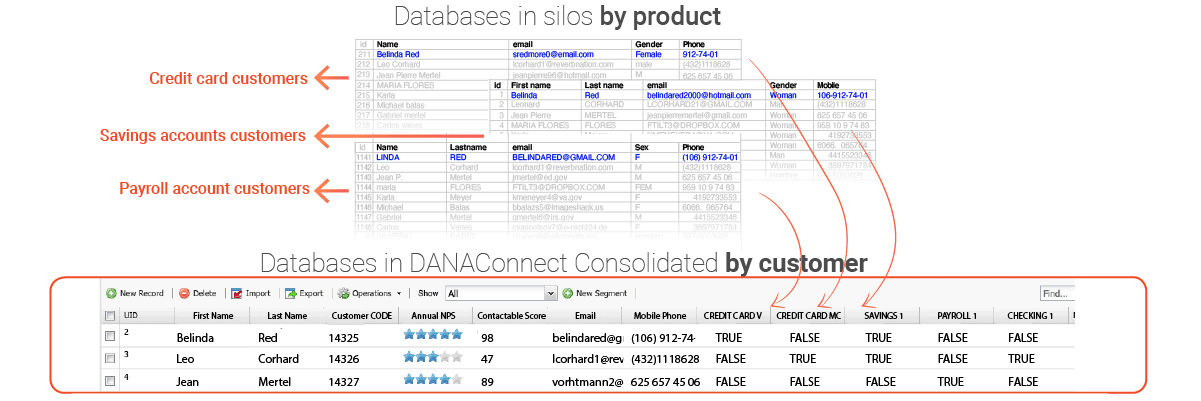Screen dimensions: 1201x401
Task: Click the Customer CODE column header
Action: pyautogui.click(x=362, y=316)
